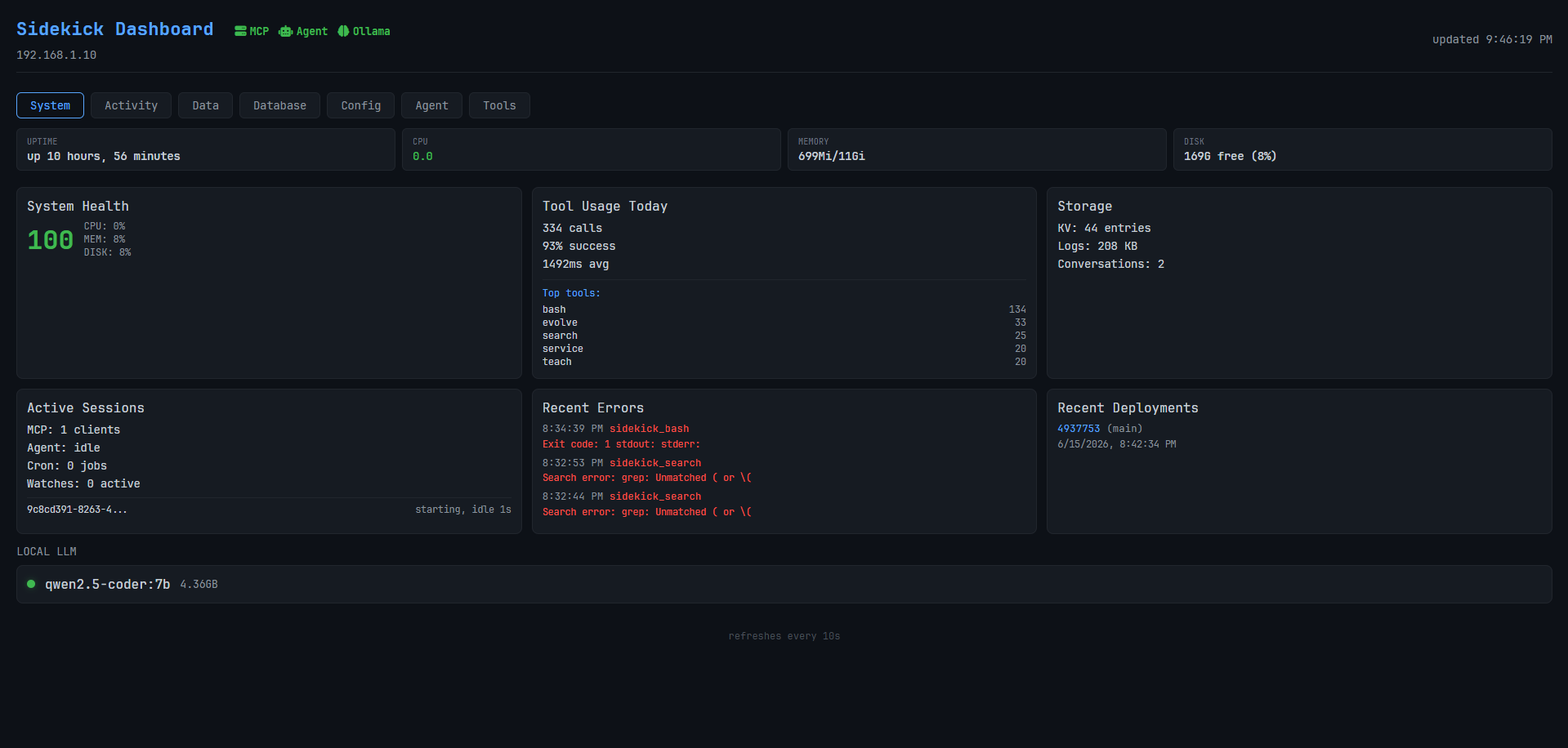Click the model size 4.36GB
1568x748 pixels.
coord(199,585)
